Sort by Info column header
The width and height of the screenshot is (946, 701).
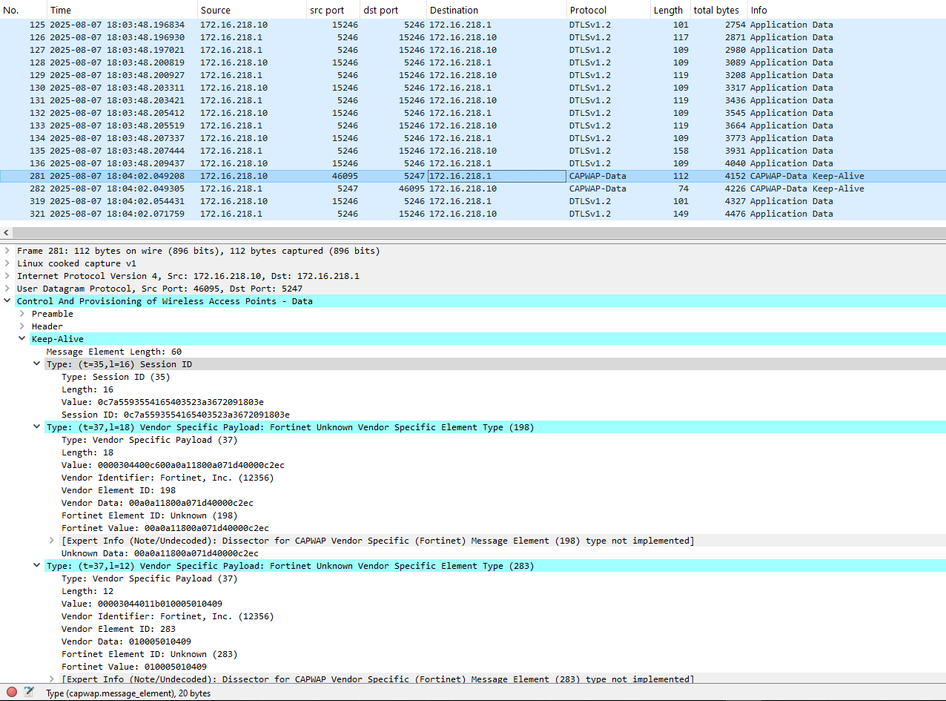[846, 10]
